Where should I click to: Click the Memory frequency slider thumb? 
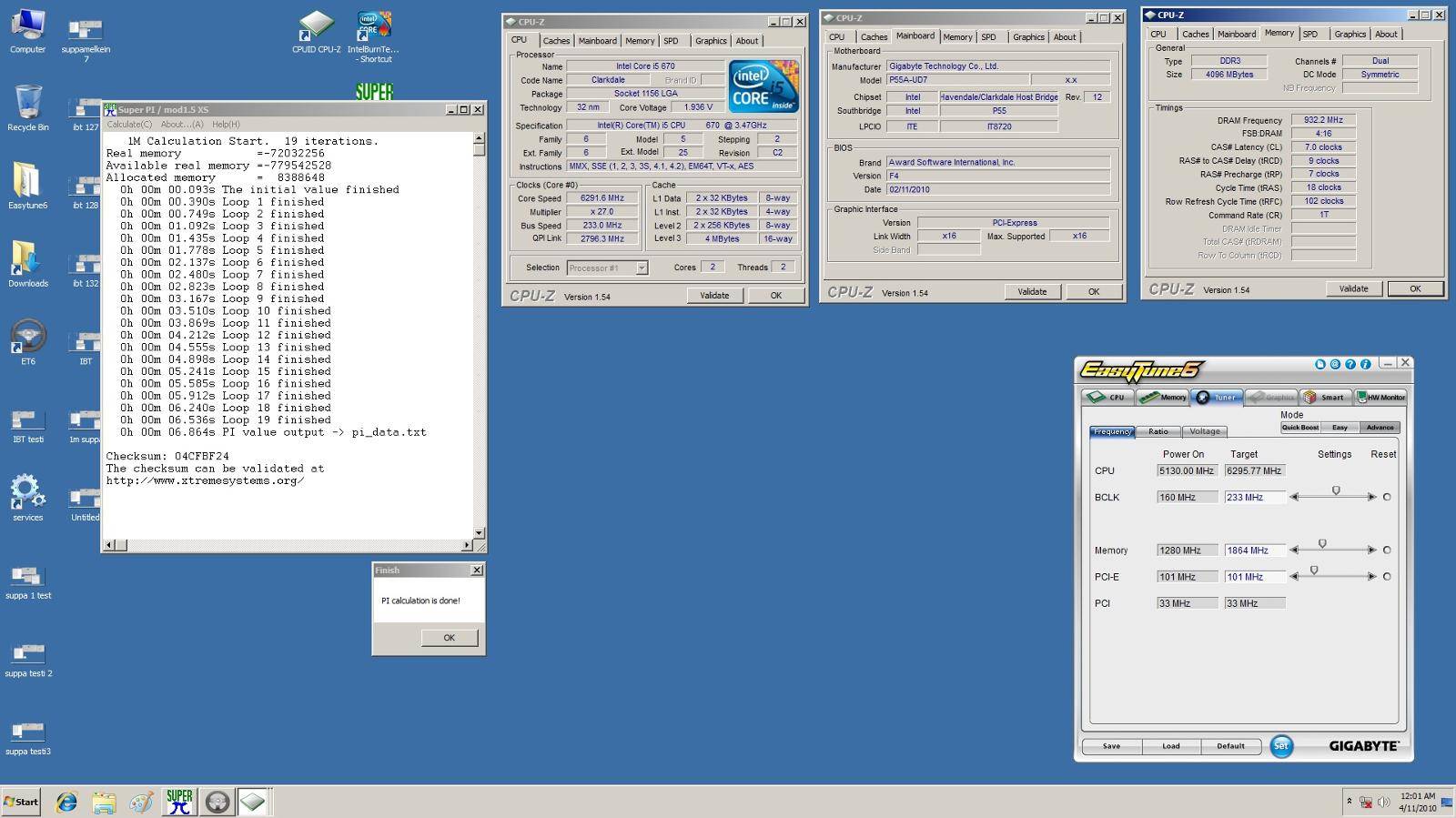coord(1322,543)
